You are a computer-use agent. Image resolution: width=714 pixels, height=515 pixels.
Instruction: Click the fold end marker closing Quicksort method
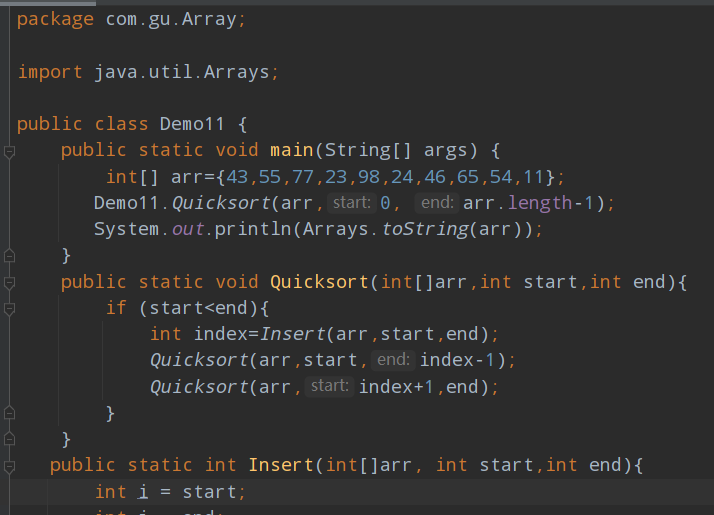(9, 439)
